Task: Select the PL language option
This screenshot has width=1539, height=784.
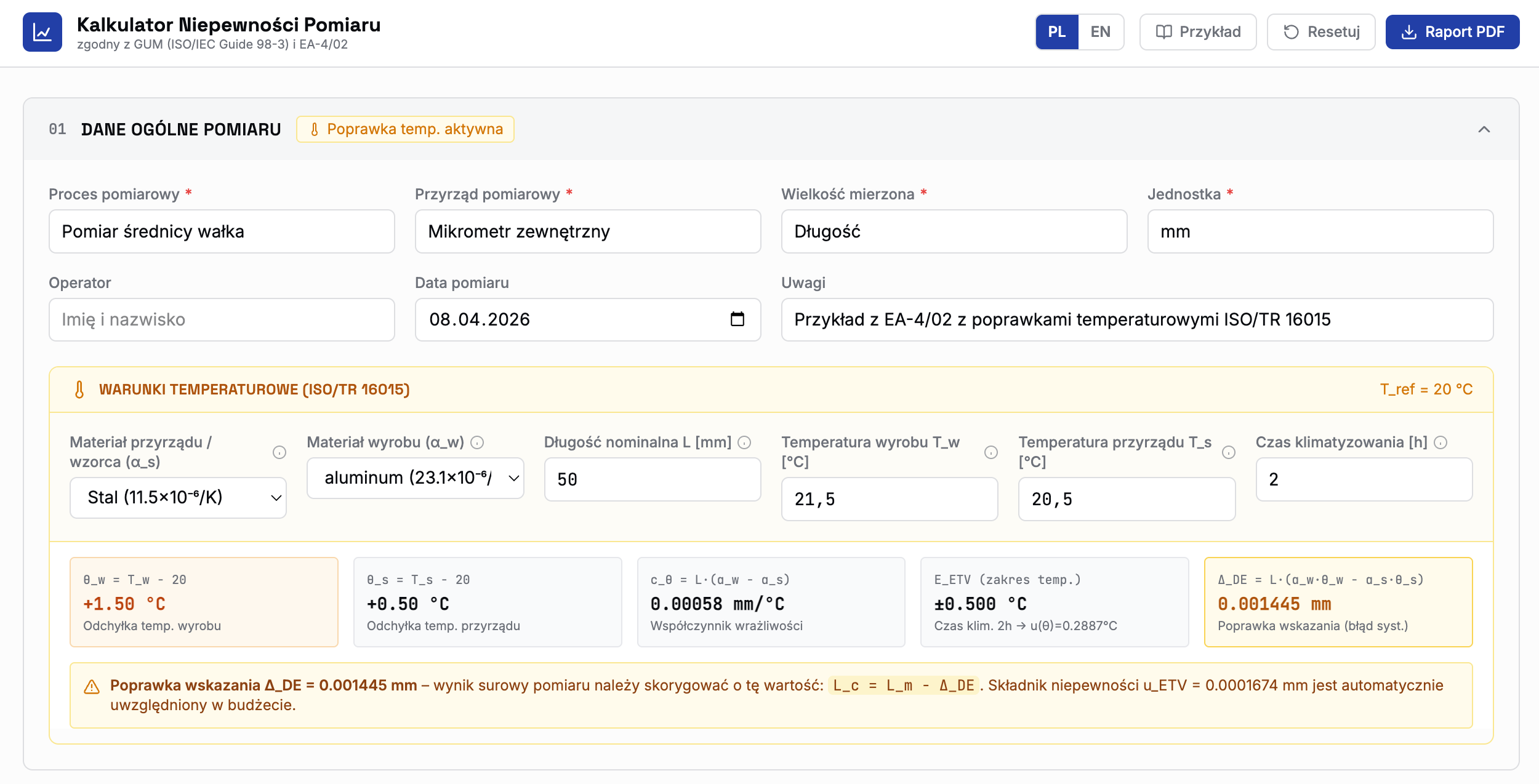Action: click(1057, 32)
